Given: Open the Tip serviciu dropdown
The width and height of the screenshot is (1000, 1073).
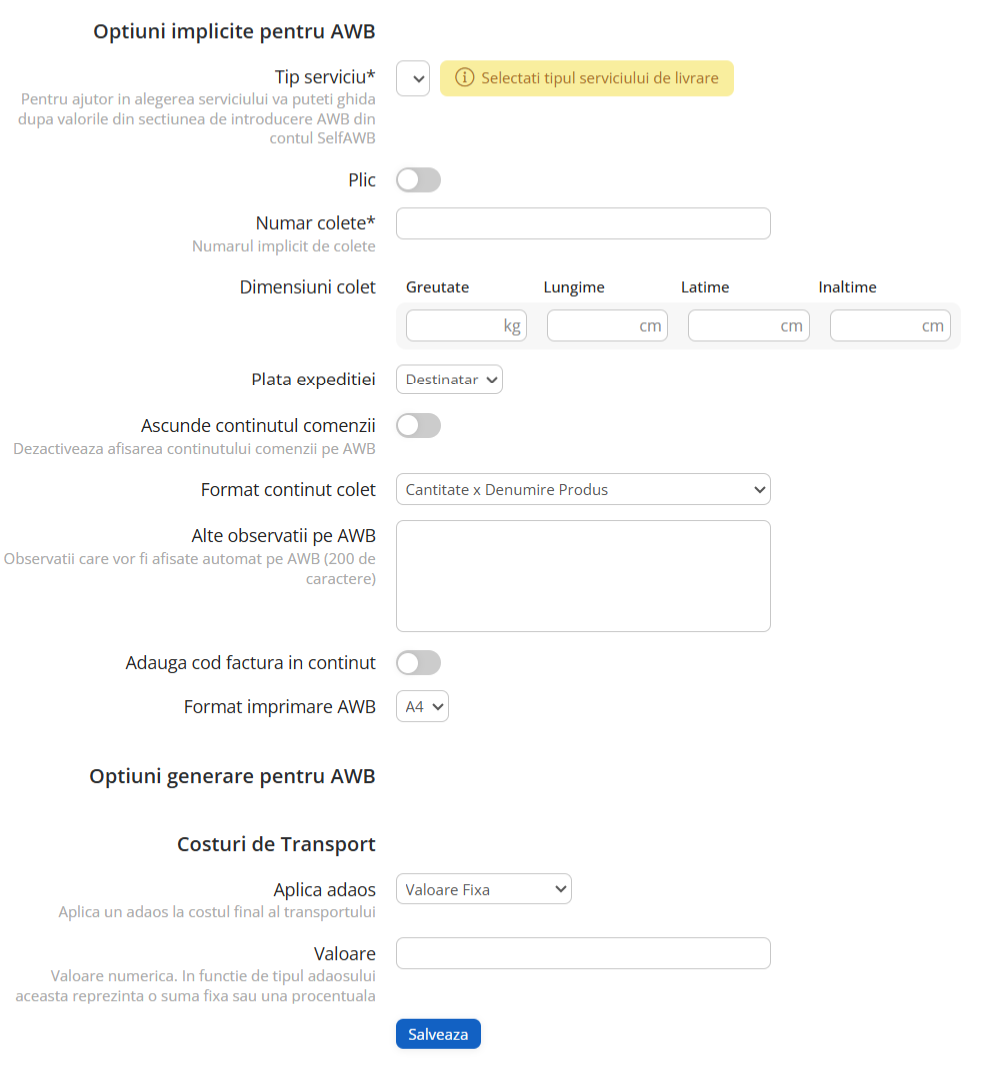Looking at the screenshot, I should coord(413,78).
